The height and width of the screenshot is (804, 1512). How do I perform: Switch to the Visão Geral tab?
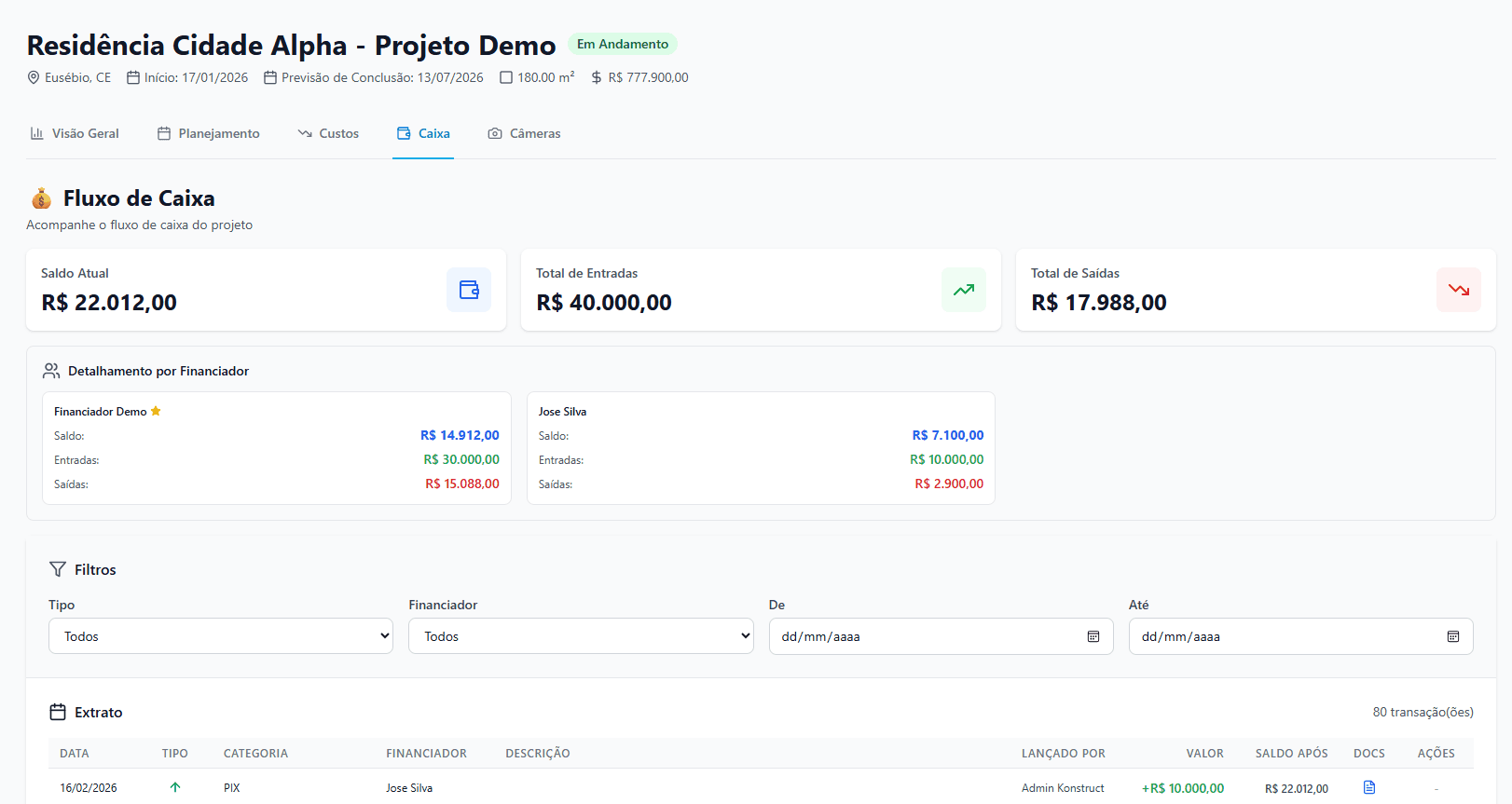(75, 133)
